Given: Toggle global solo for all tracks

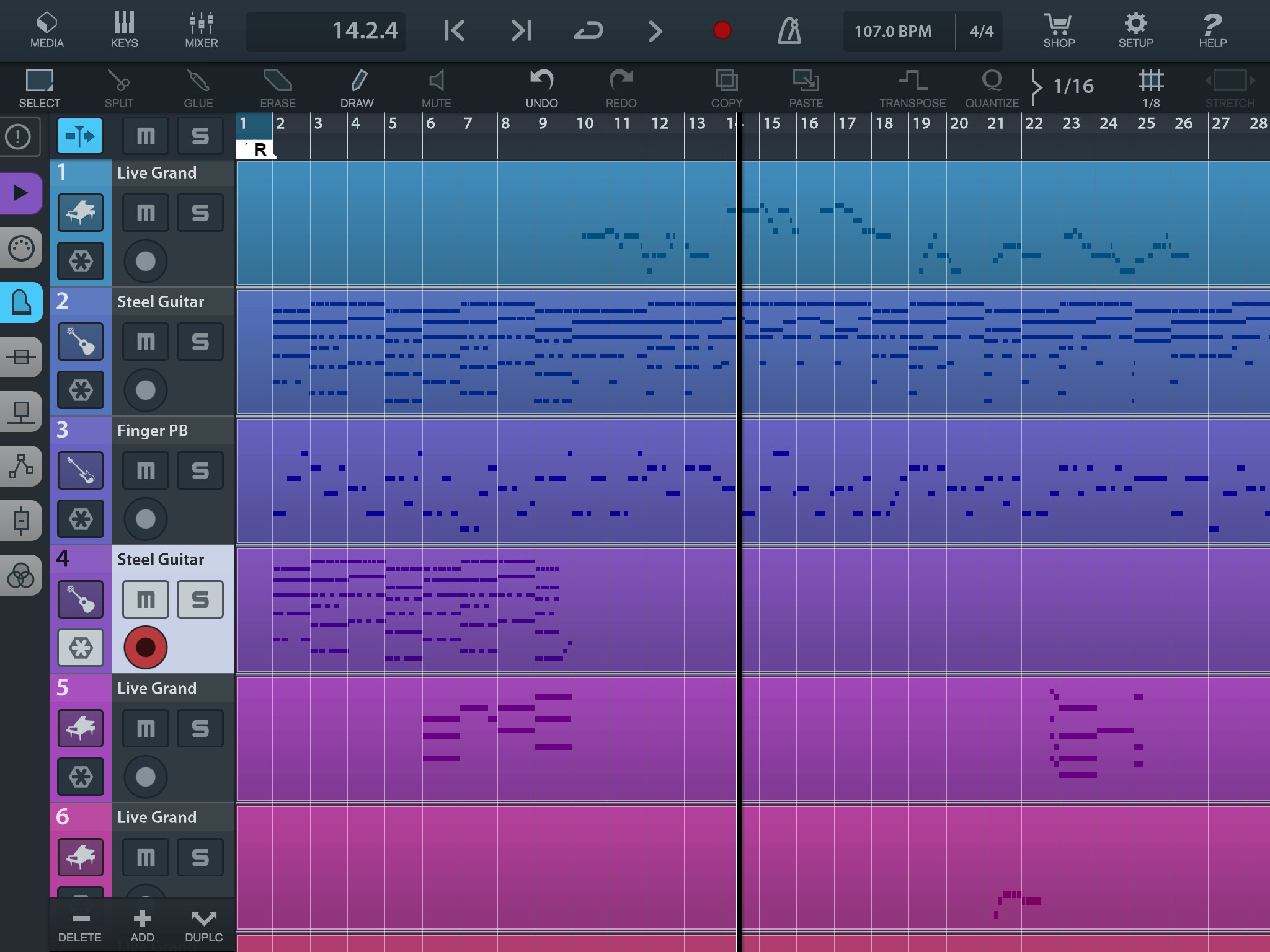Looking at the screenshot, I should [200, 136].
